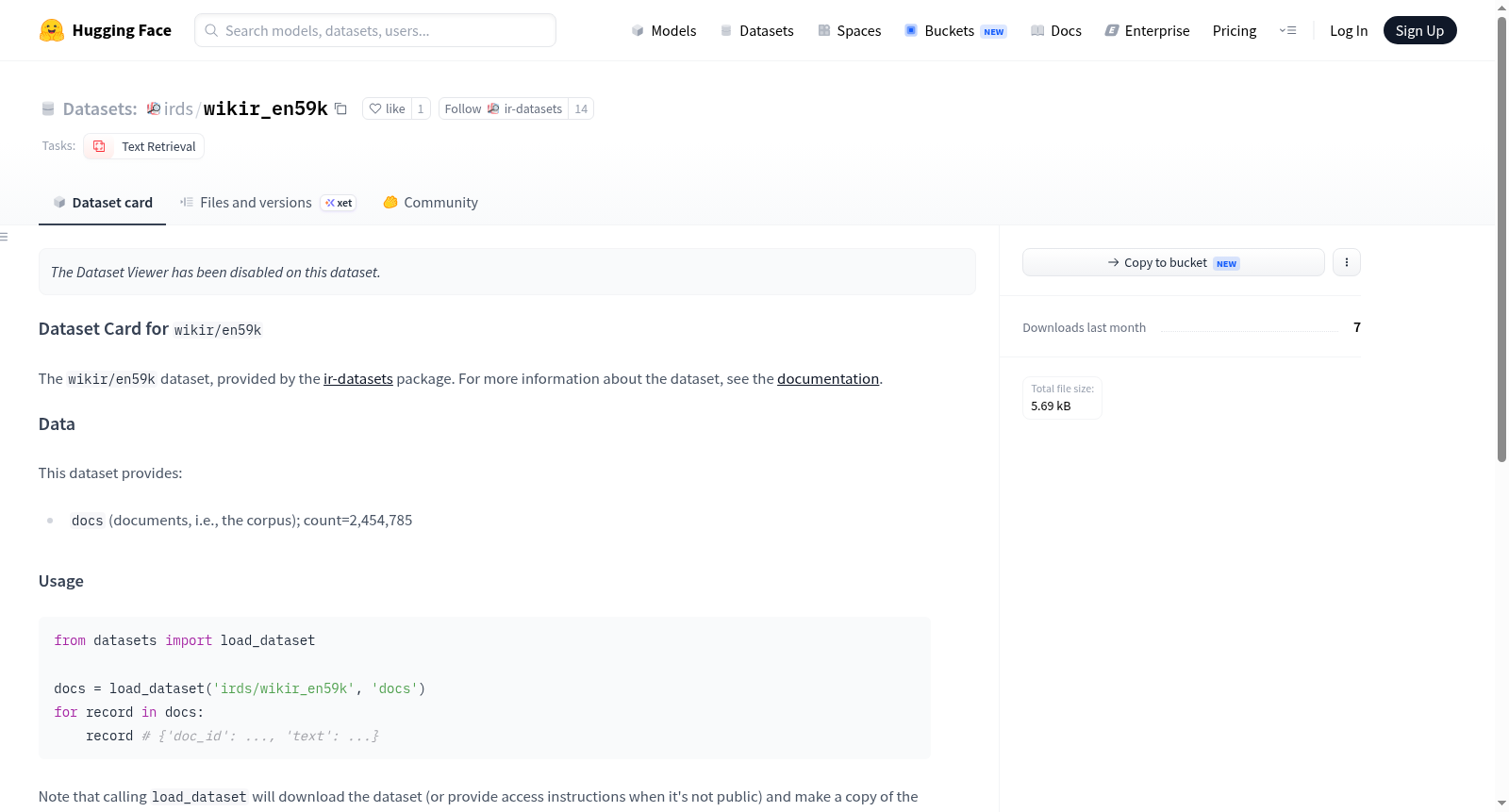Click the wikir_en59k dataset title

266,108
